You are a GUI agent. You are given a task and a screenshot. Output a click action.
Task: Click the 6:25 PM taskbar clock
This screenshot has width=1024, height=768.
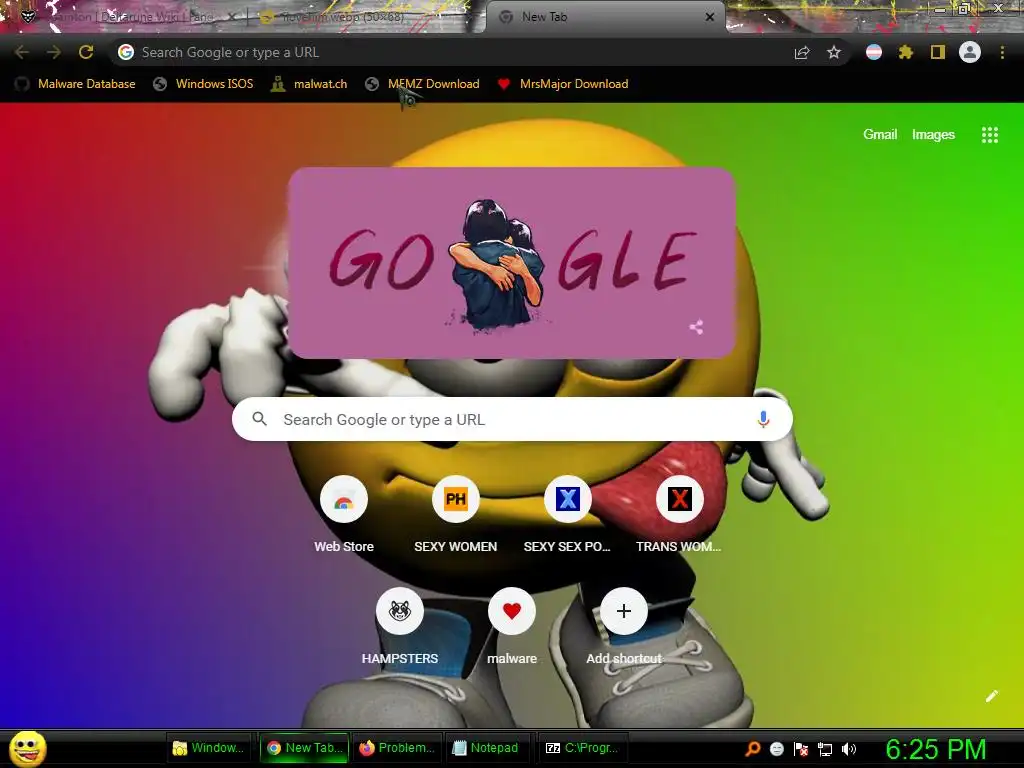point(936,748)
